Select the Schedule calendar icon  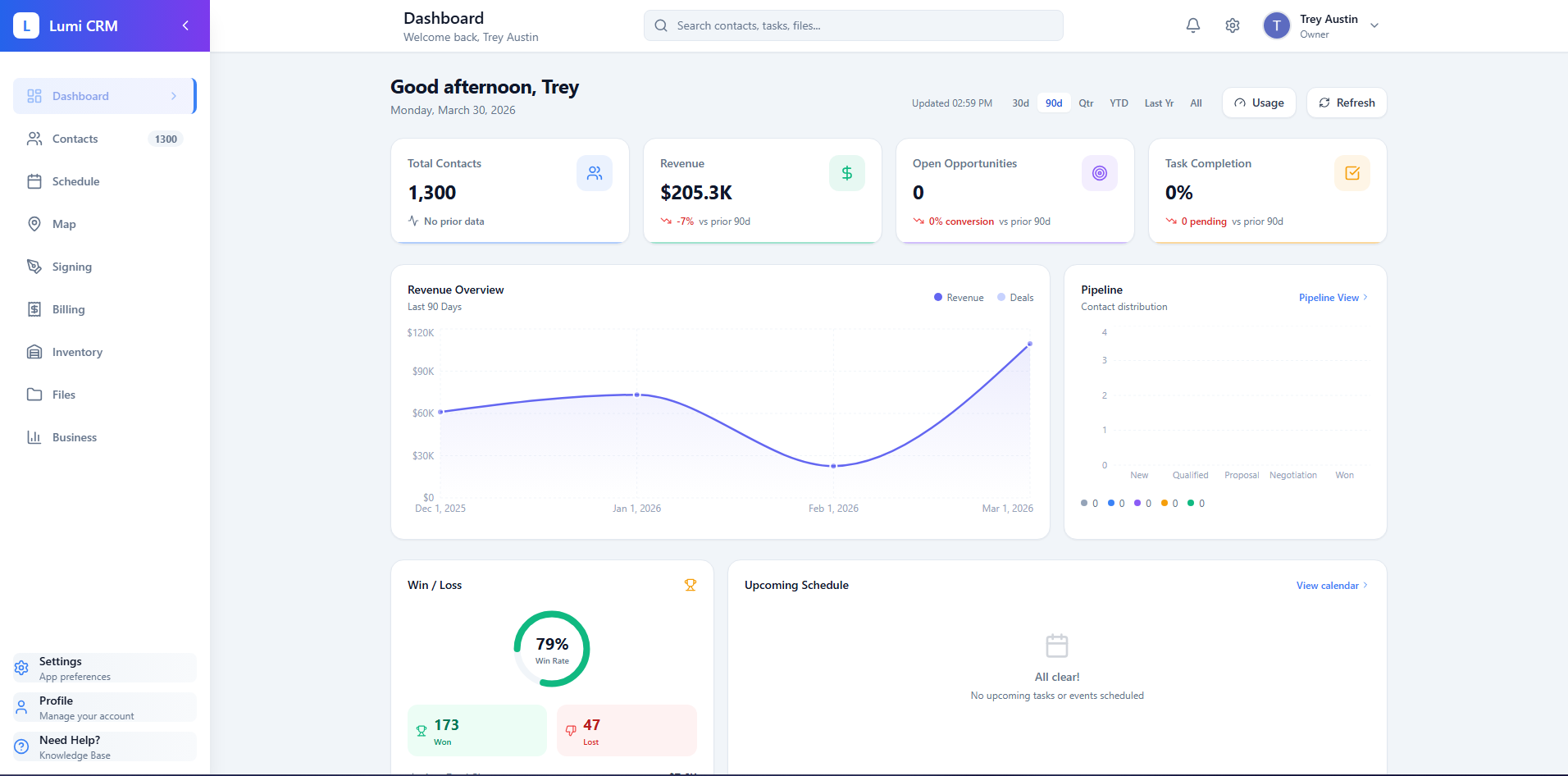(34, 181)
